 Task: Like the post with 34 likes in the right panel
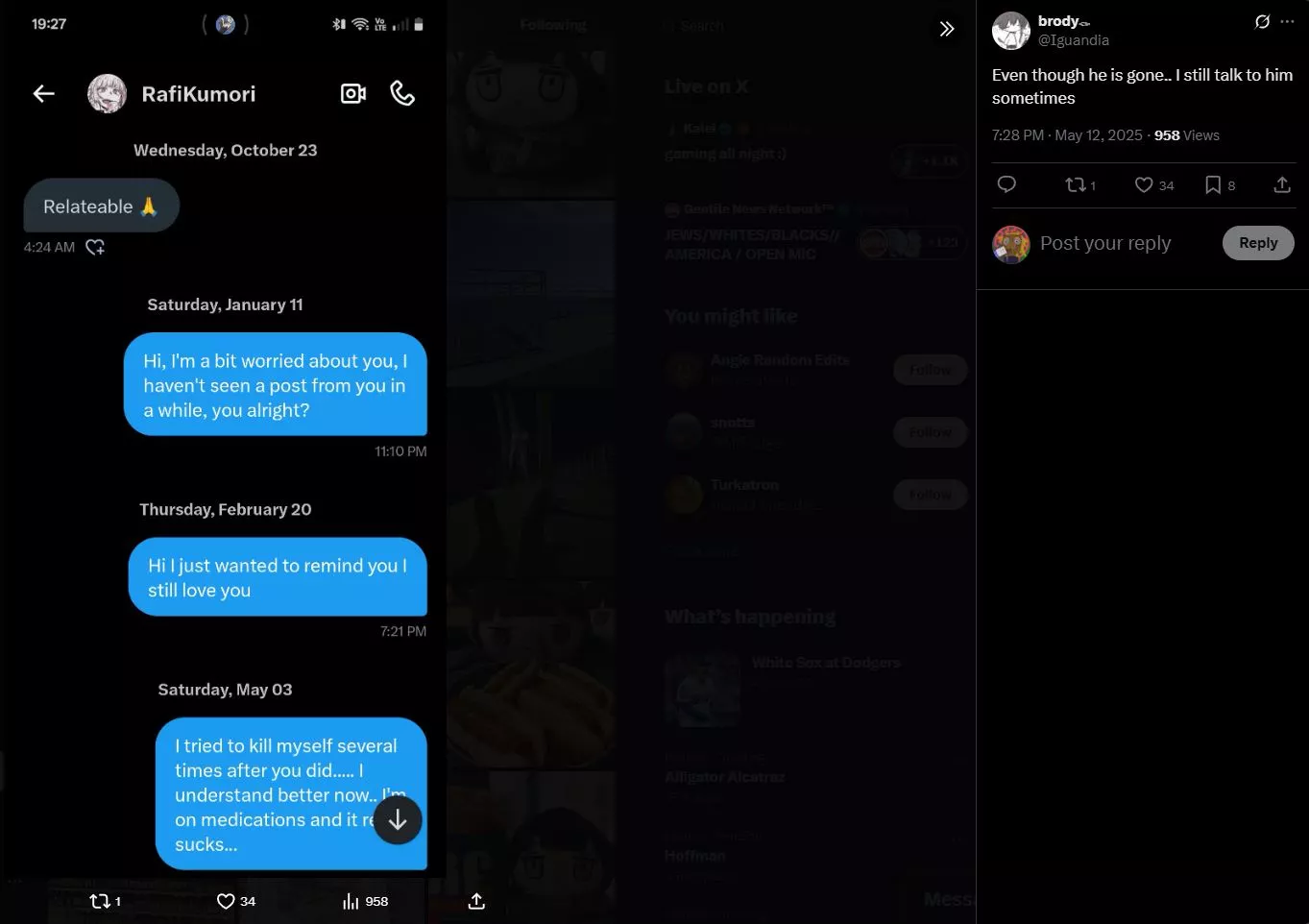tap(1153, 184)
